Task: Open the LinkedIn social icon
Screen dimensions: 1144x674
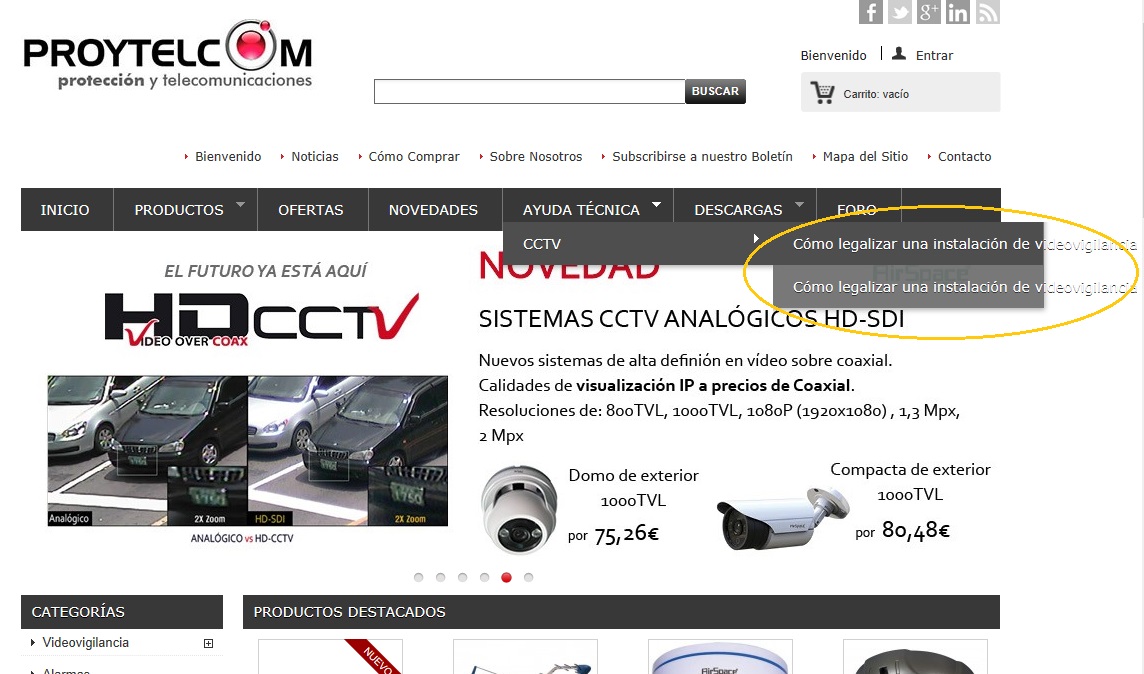Action: pos(958,12)
